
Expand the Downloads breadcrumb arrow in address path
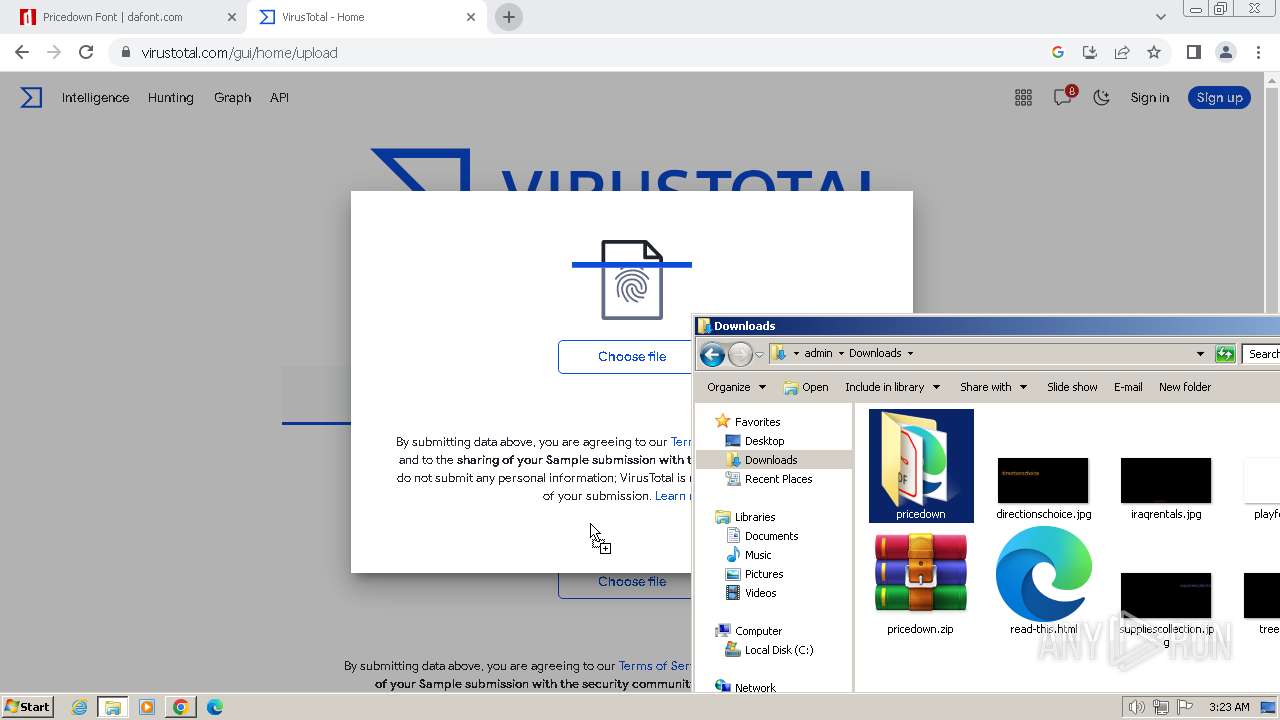pyautogui.click(x=910, y=353)
